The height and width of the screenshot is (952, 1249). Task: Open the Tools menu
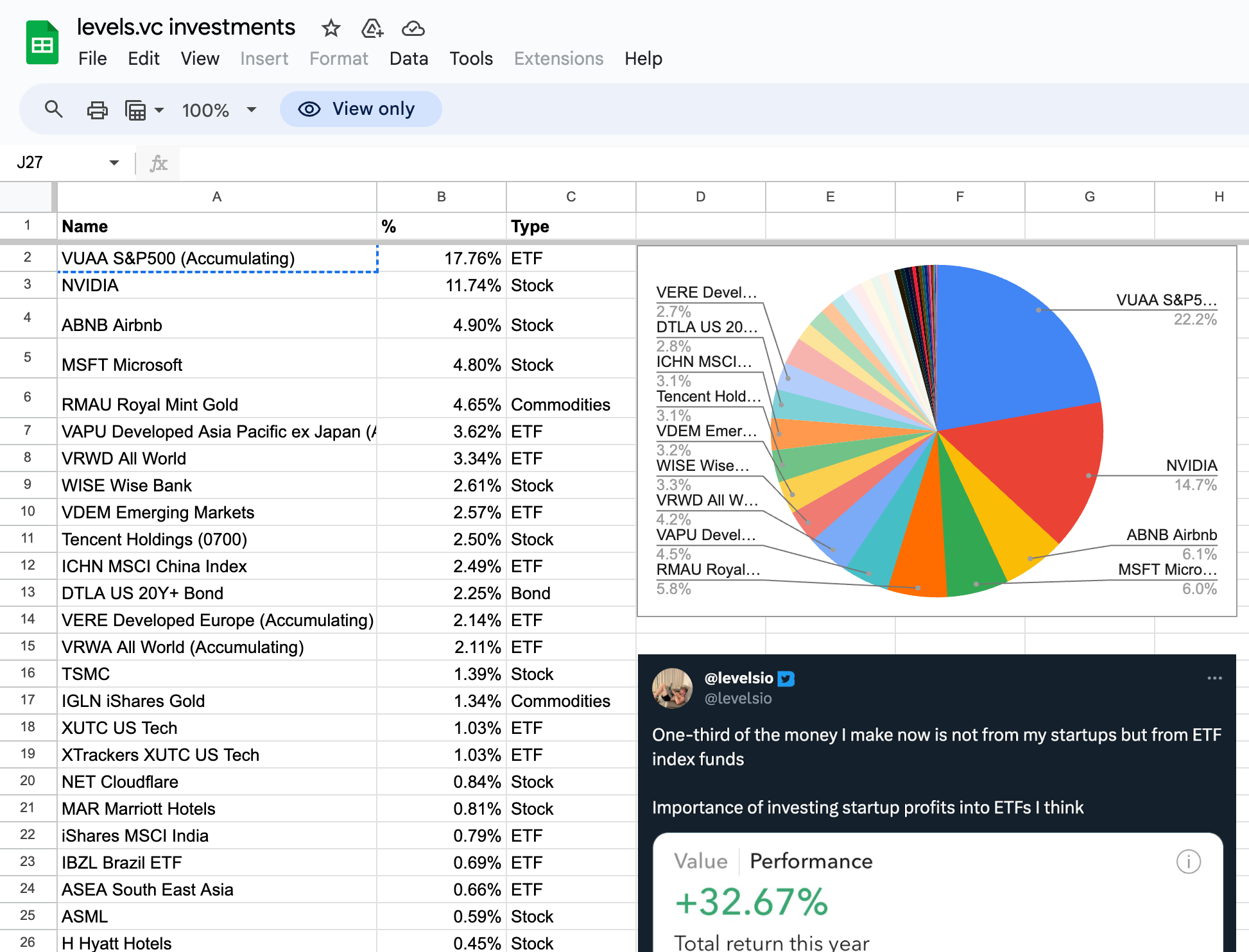pyautogui.click(x=471, y=58)
